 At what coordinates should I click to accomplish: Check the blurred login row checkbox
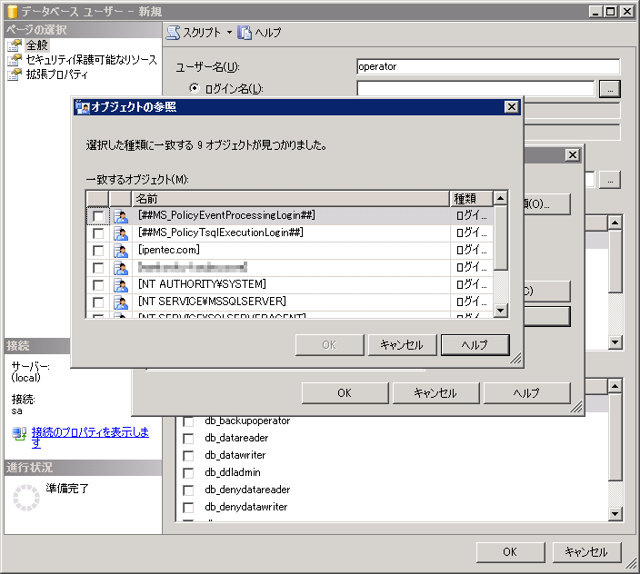pos(98,268)
